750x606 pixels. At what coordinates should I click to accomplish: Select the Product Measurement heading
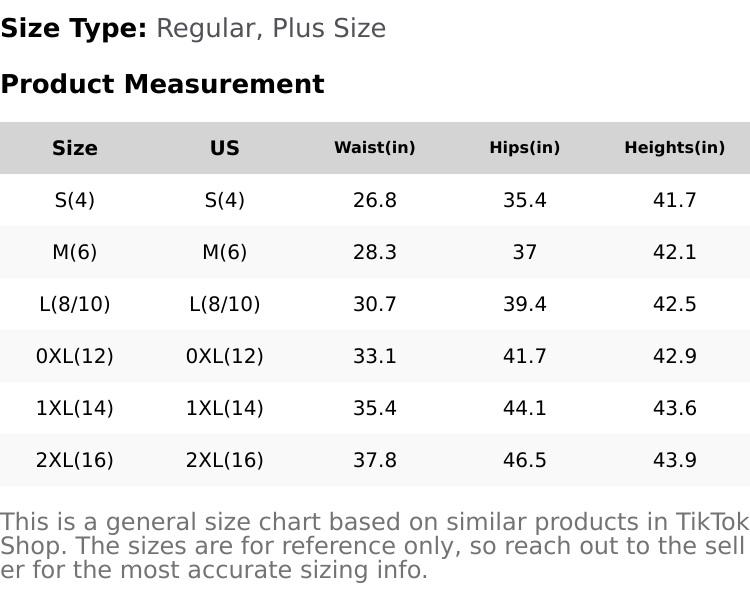click(162, 84)
